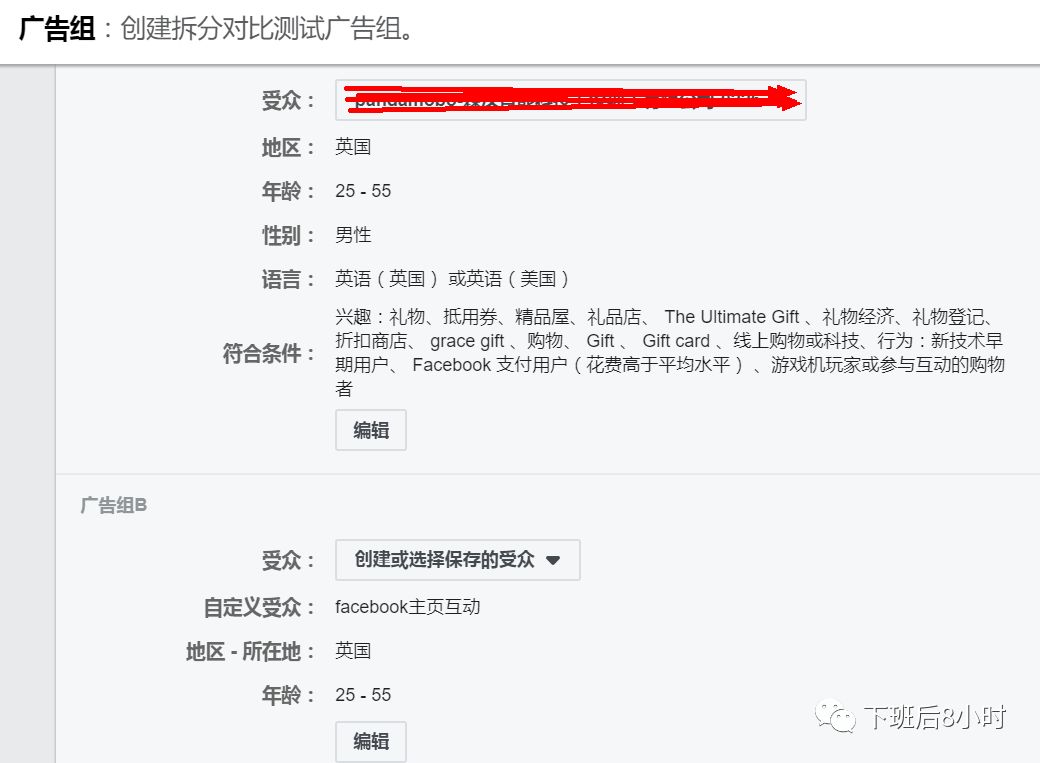1040x763 pixels.
Task: Click the 英国 value in 地区 - 所在地 row
Action: (x=353, y=651)
